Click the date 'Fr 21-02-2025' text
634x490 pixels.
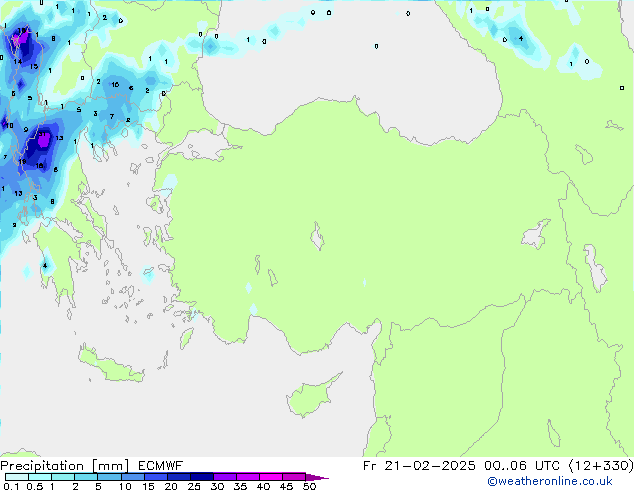coord(419,466)
